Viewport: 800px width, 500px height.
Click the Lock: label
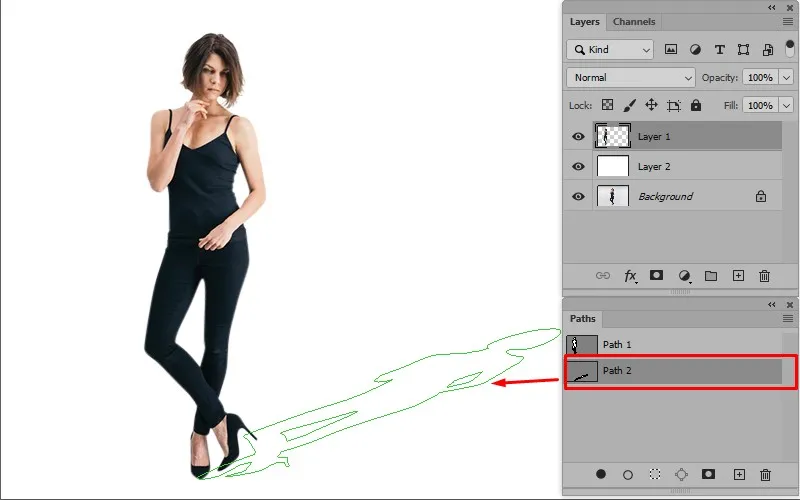(581, 106)
